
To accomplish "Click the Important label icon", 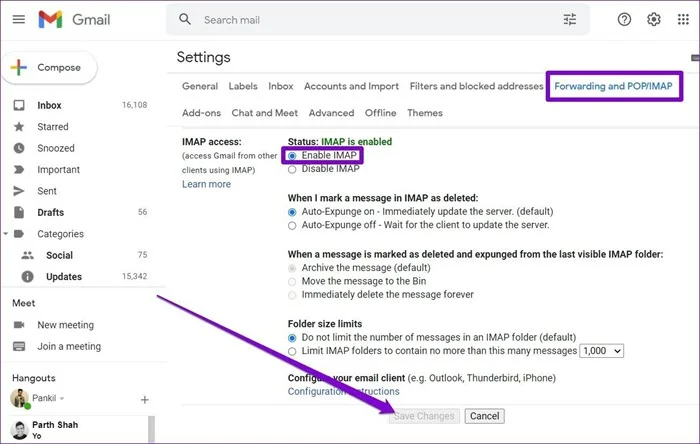I will pyautogui.click(x=19, y=170).
